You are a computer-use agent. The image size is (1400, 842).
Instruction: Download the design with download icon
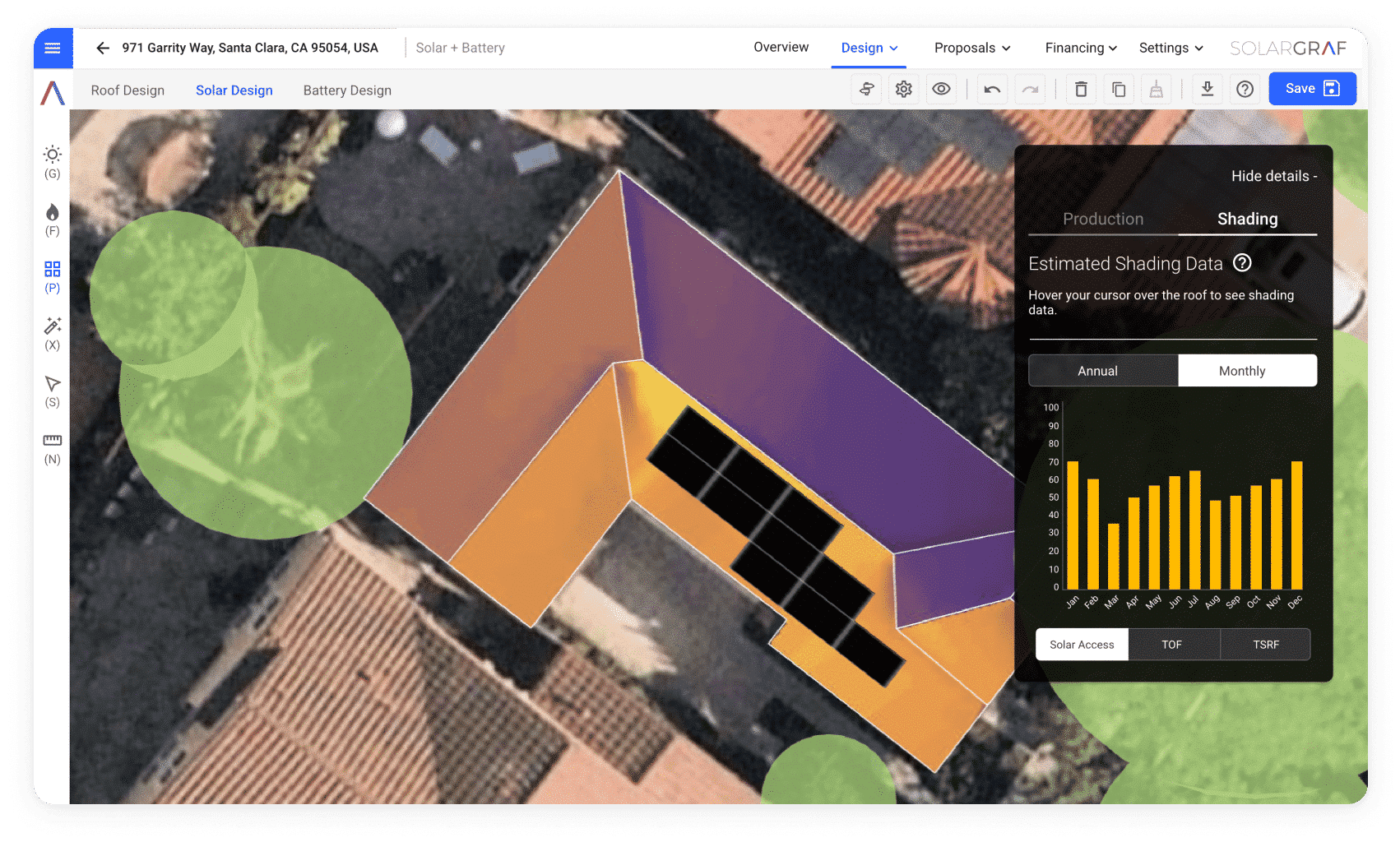coord(1208,89)
